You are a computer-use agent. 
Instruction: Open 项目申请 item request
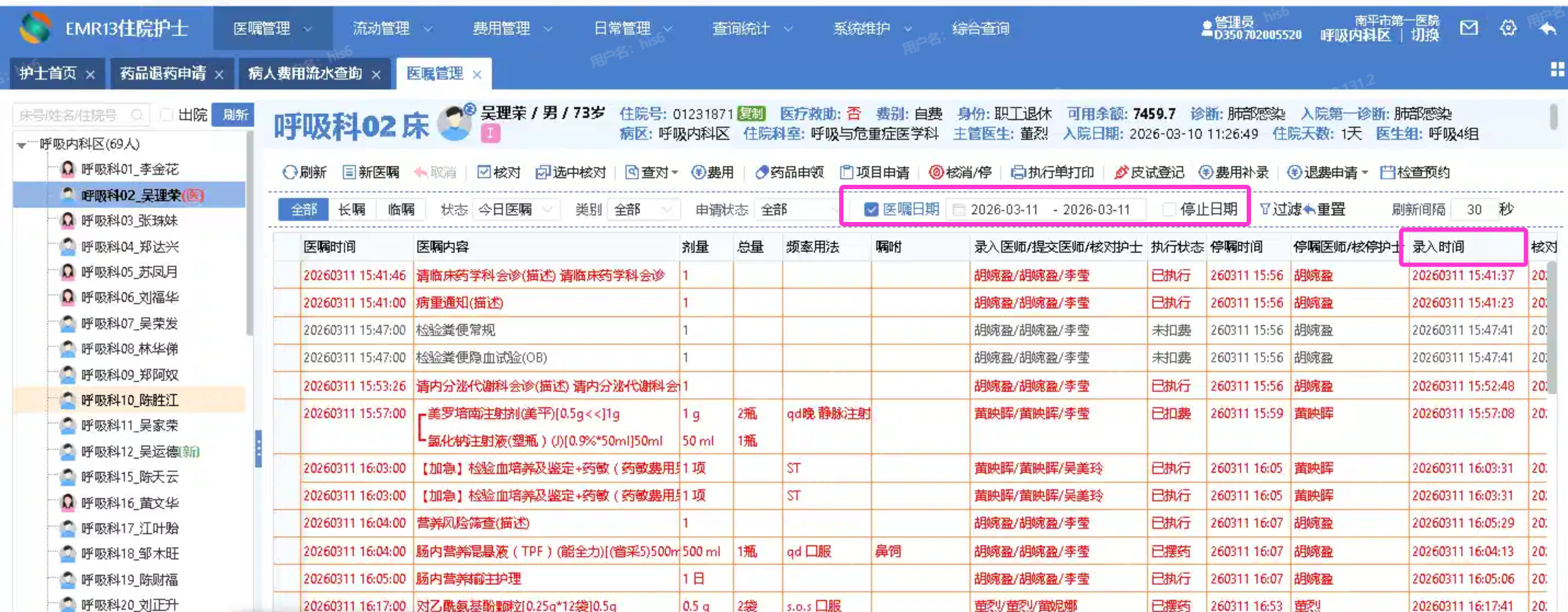(x=874, y=172)
